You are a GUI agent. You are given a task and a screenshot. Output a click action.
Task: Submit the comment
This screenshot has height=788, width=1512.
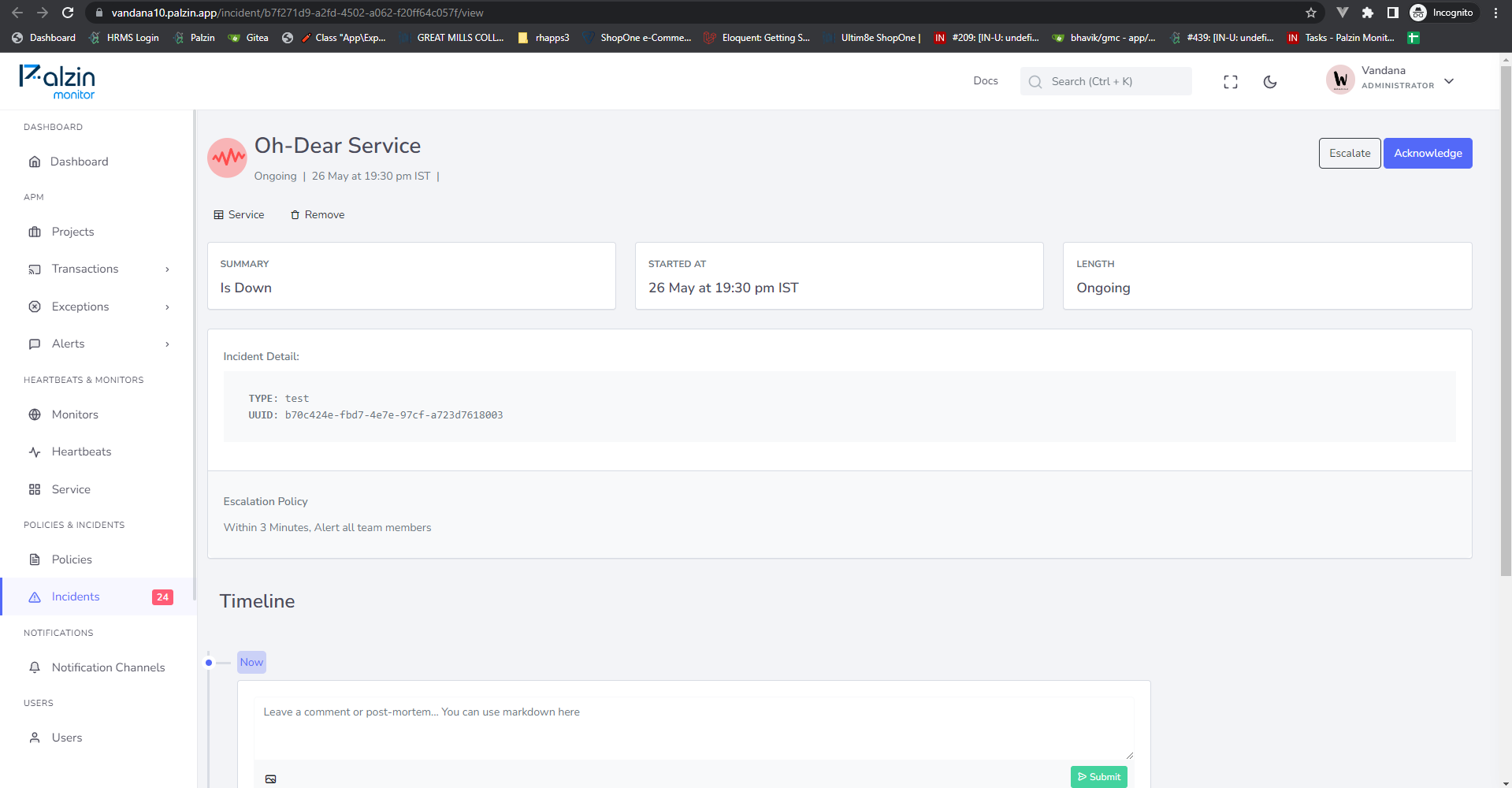[x=1099, y=777]
